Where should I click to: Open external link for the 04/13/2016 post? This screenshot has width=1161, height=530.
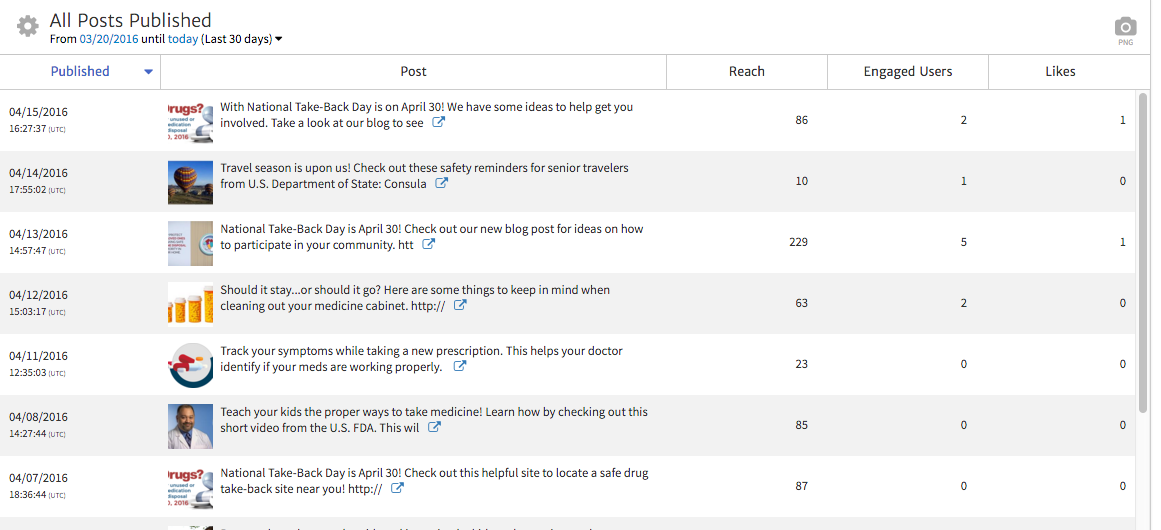pos(429,245)
